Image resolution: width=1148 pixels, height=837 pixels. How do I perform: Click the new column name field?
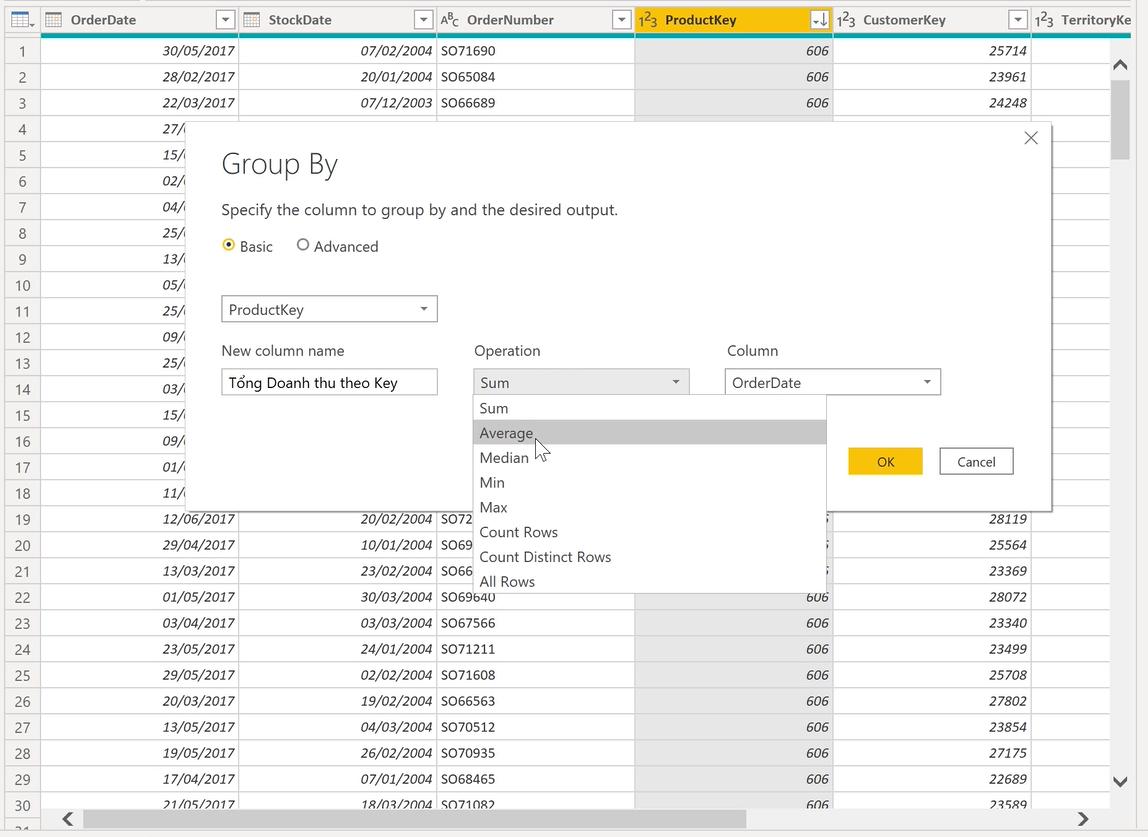coord(329,382)
